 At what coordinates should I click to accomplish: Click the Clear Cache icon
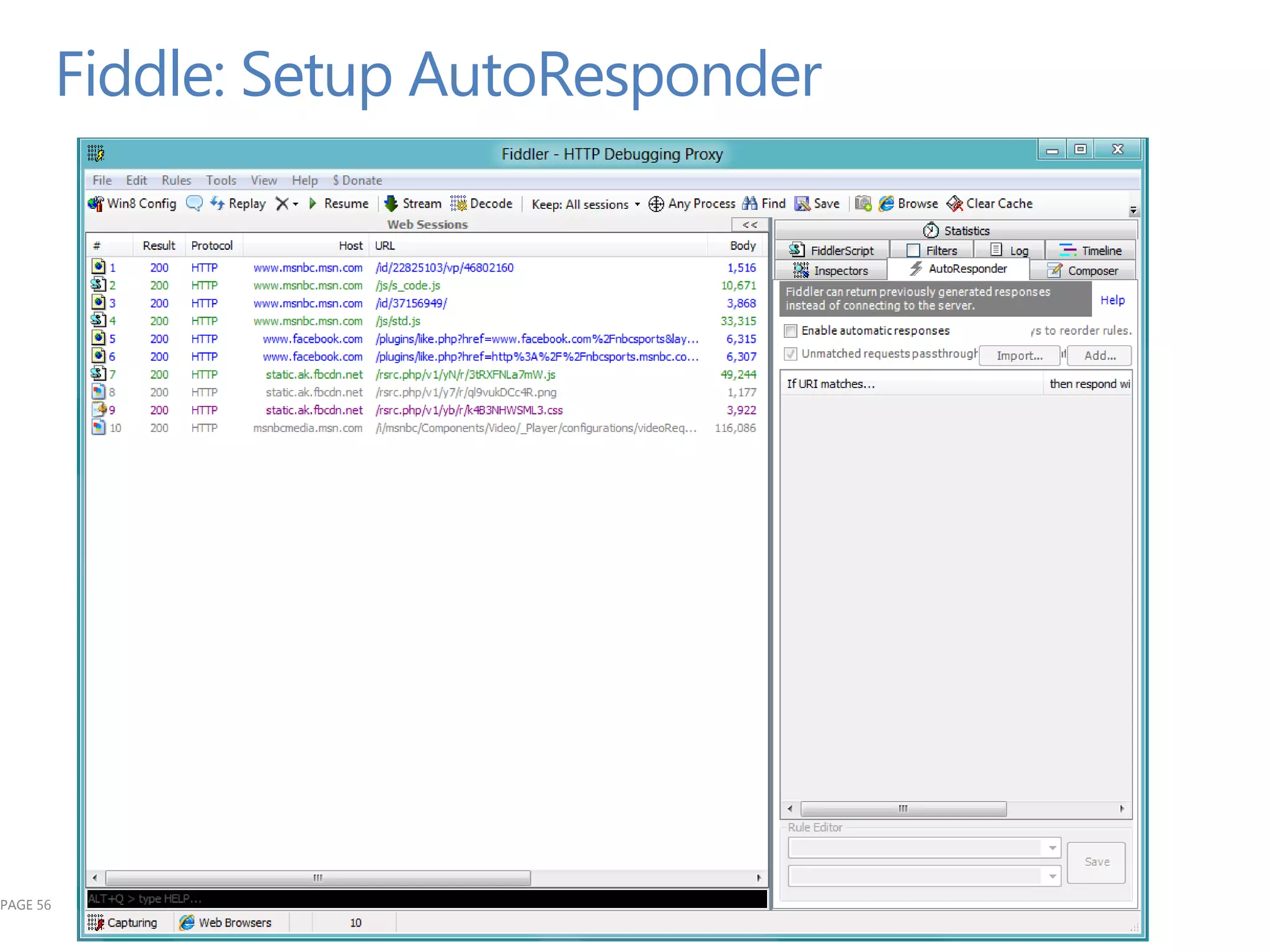click(954, 203)
